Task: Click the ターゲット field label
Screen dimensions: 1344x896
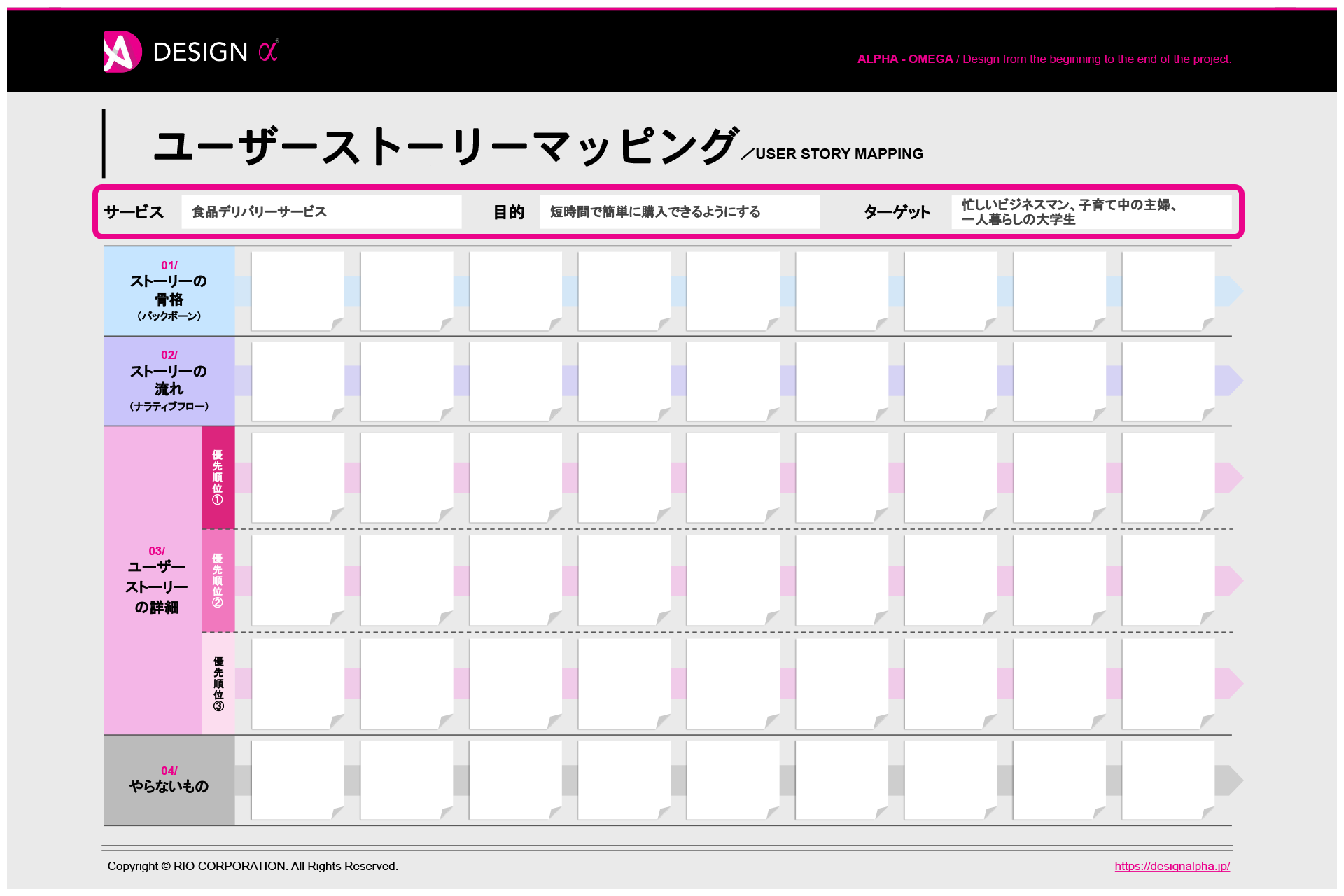Action: [897, 212]
